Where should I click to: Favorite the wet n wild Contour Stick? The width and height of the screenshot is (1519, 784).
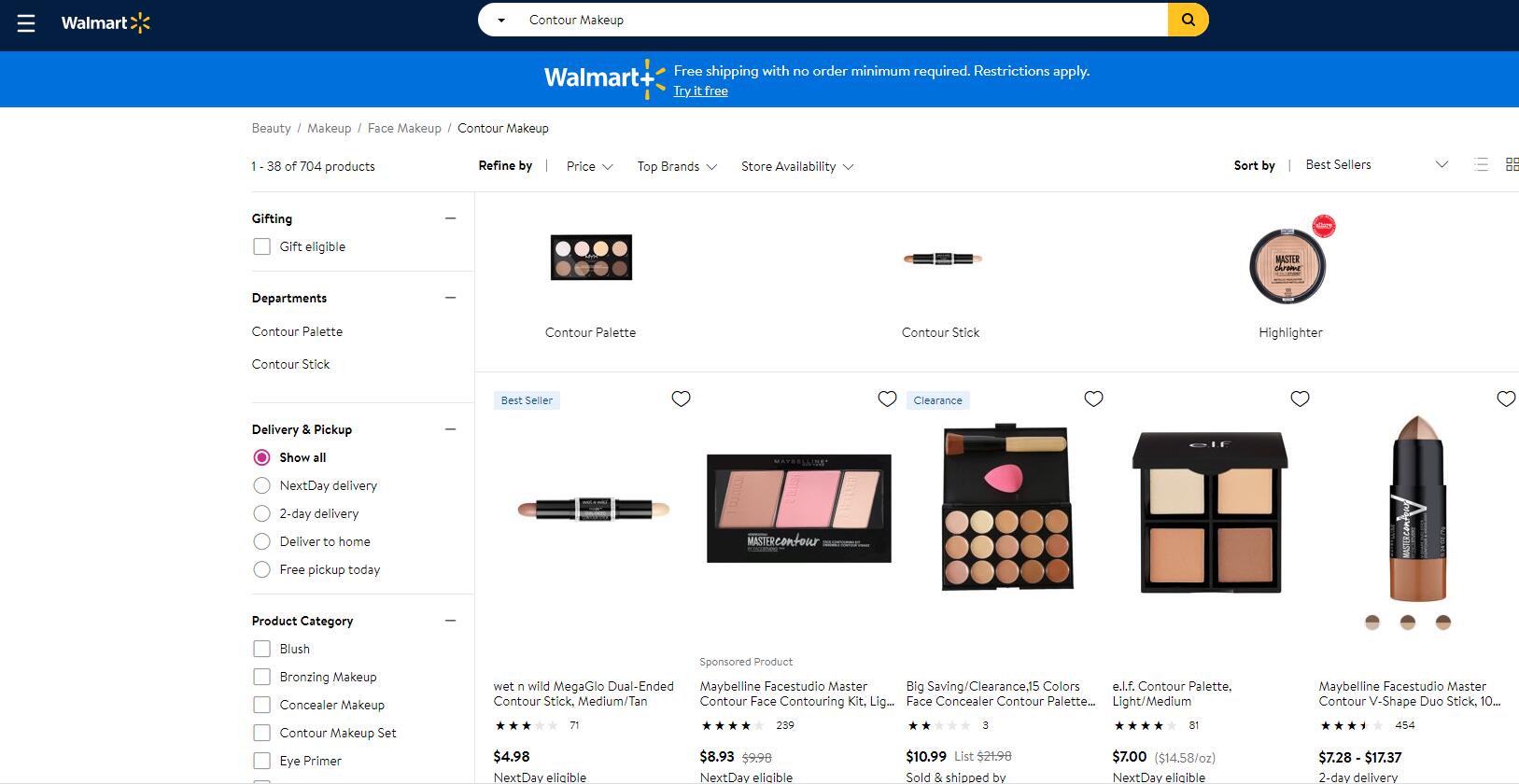coord(682,399)
